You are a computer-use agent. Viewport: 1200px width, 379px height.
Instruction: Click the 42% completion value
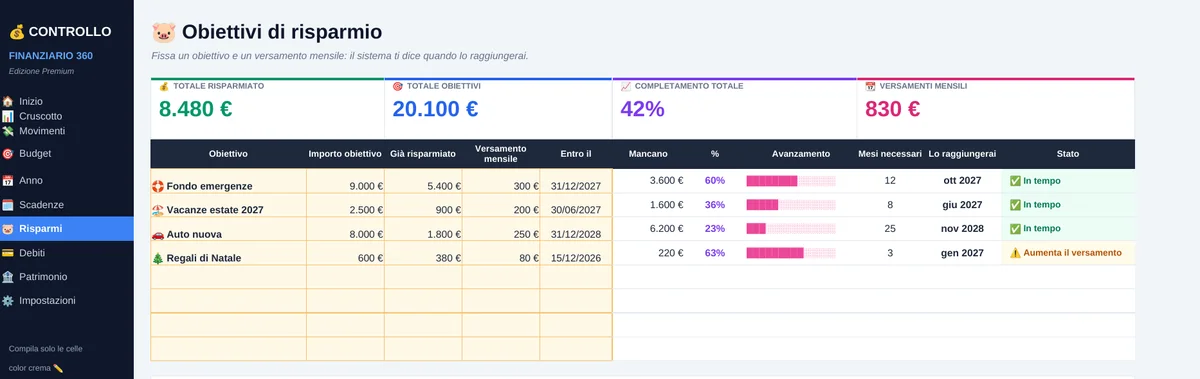[x=643, y=109]
